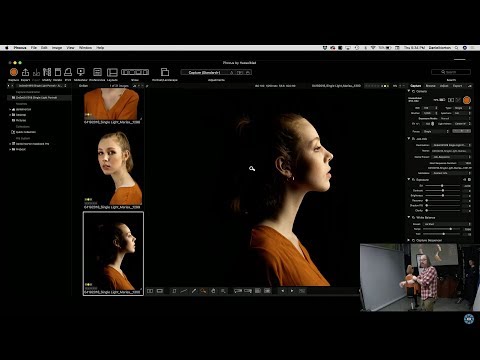This screenshot has height=360, width=480.
Task: Open the Window menu
Action: [x=85, y=48]
